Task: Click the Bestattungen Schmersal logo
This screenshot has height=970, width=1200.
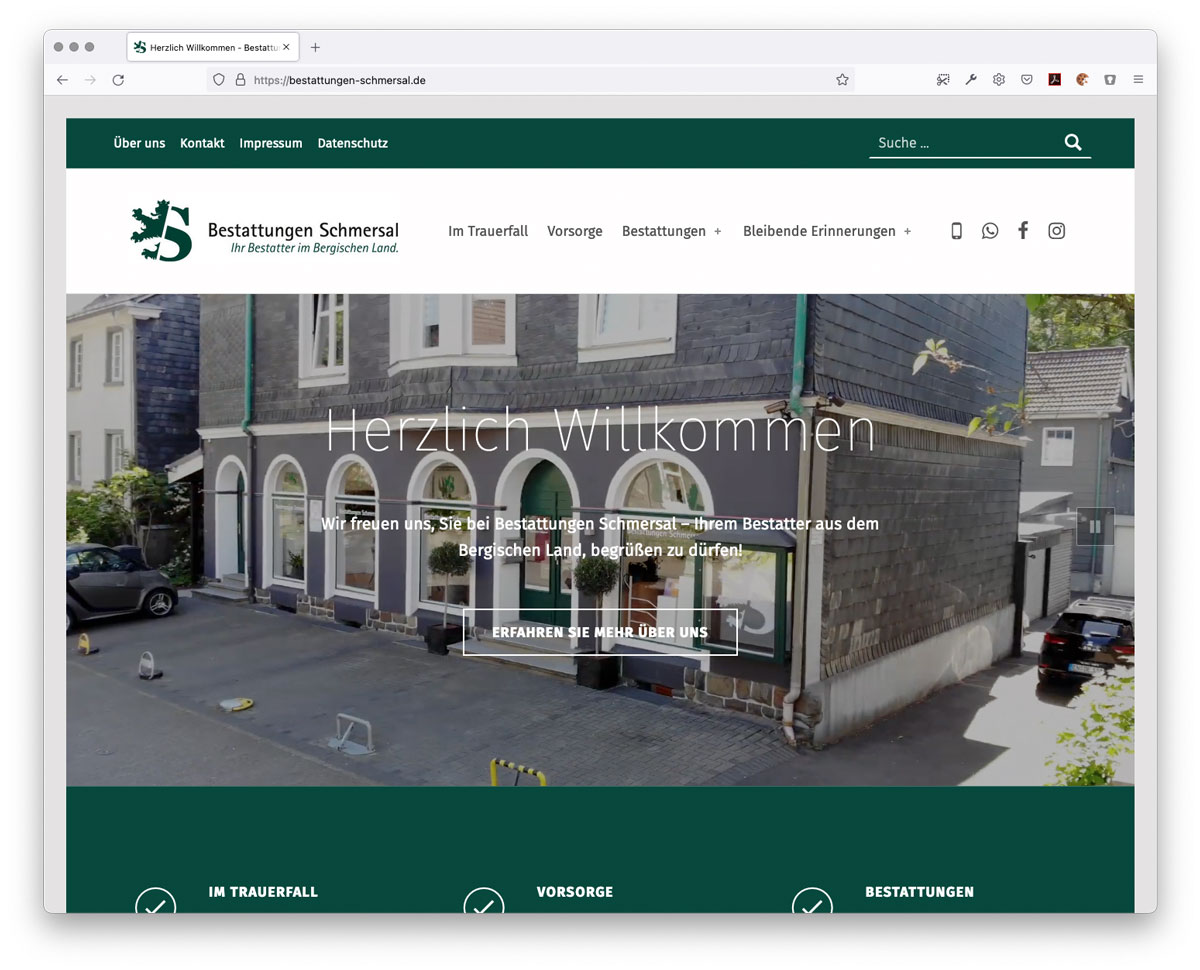Action: [263, 230]
